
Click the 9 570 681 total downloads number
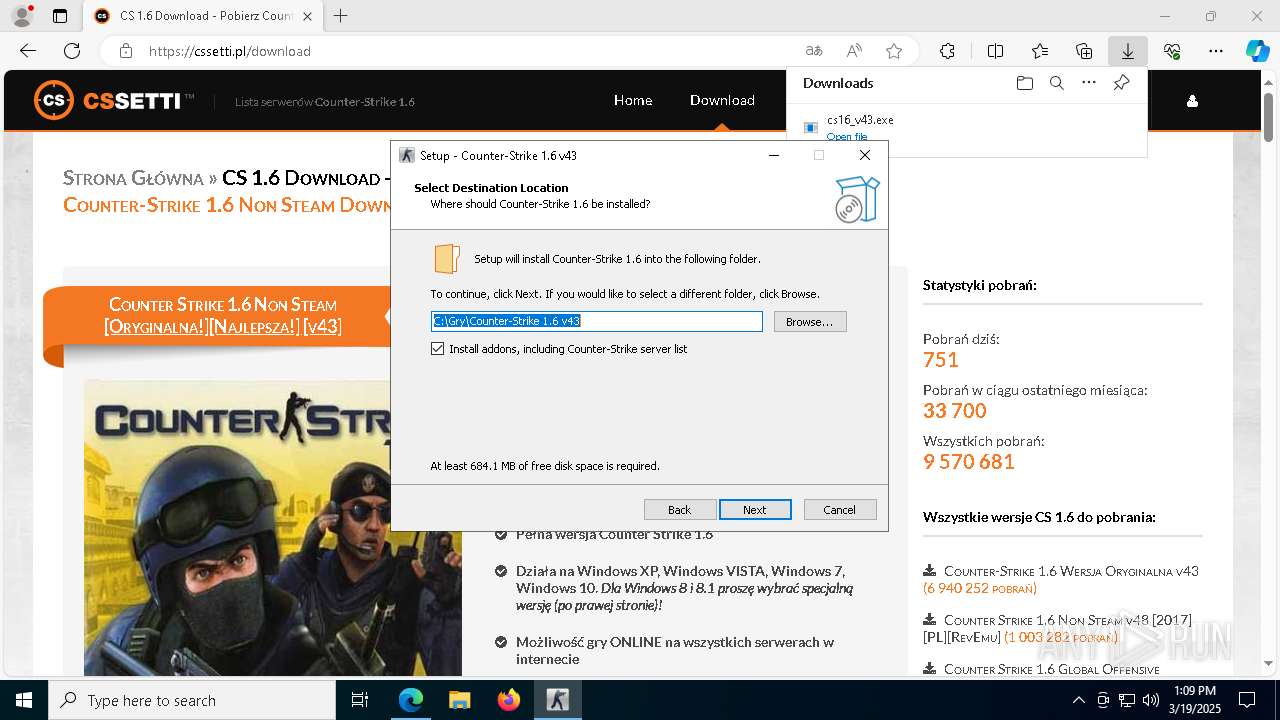click(x=969, y=461)
